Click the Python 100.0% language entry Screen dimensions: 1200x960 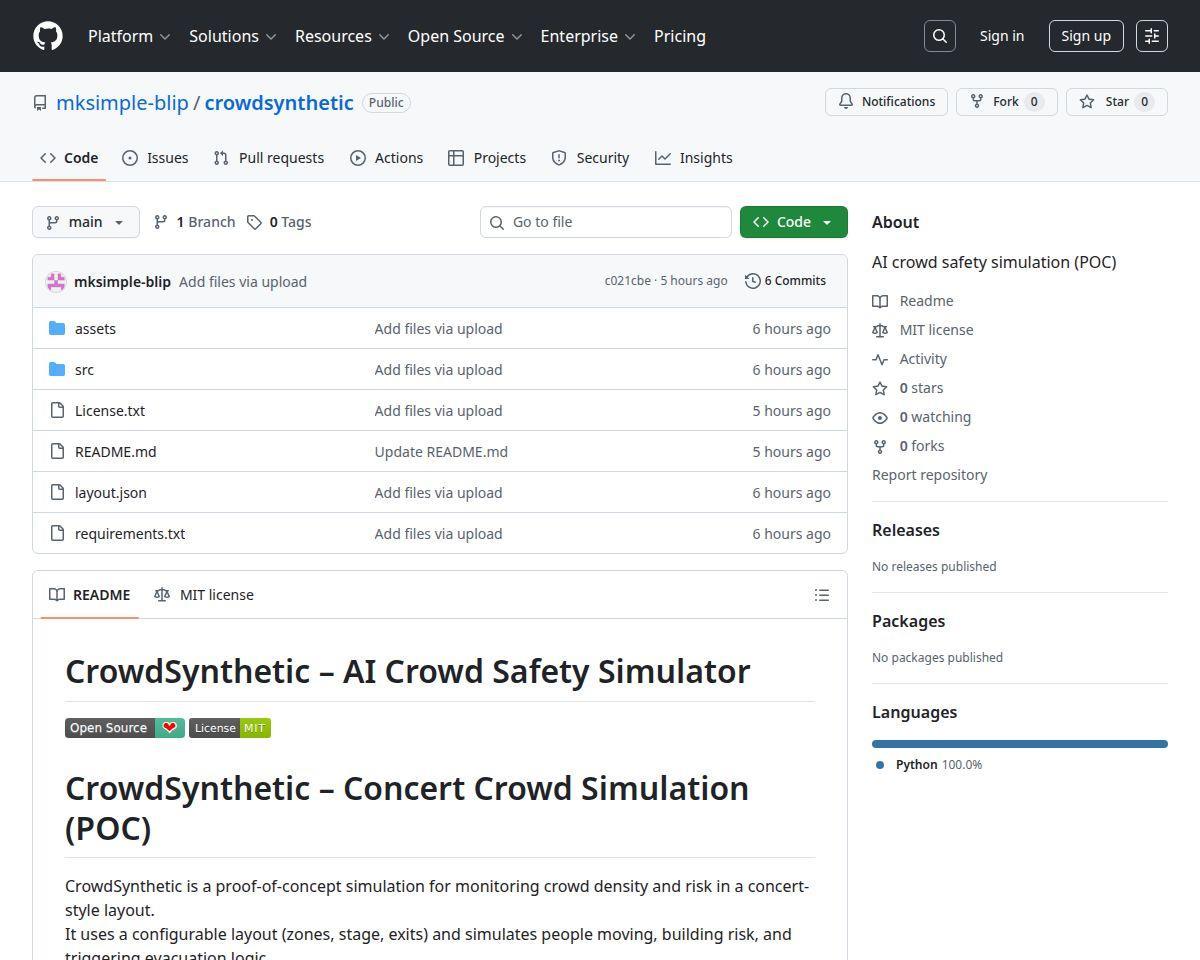pyautogui.click(x=929, y=765)
